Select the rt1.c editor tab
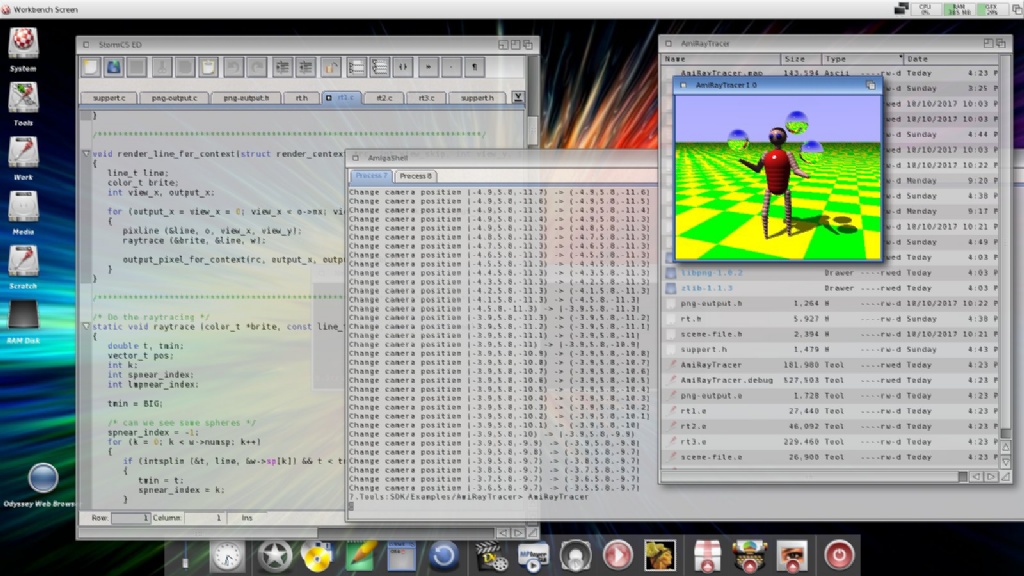 (x=342, y=98)
